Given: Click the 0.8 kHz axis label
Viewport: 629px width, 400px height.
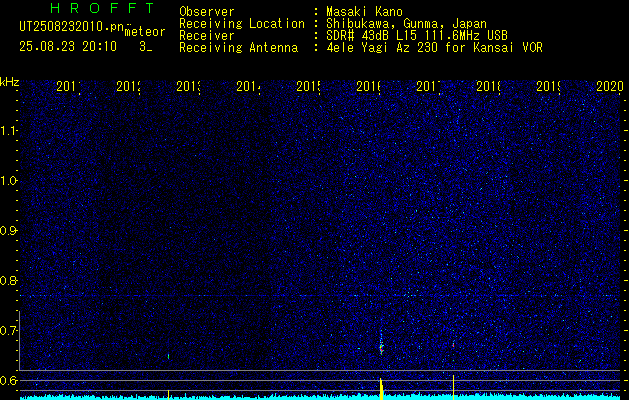Looking at the screenshot, I should [x=8, y=280].
